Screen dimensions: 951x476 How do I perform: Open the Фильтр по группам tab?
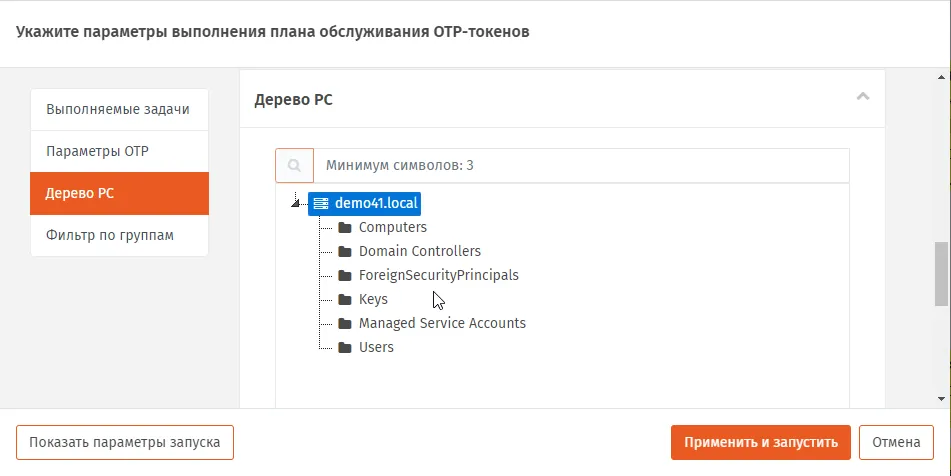click(119, 235)
